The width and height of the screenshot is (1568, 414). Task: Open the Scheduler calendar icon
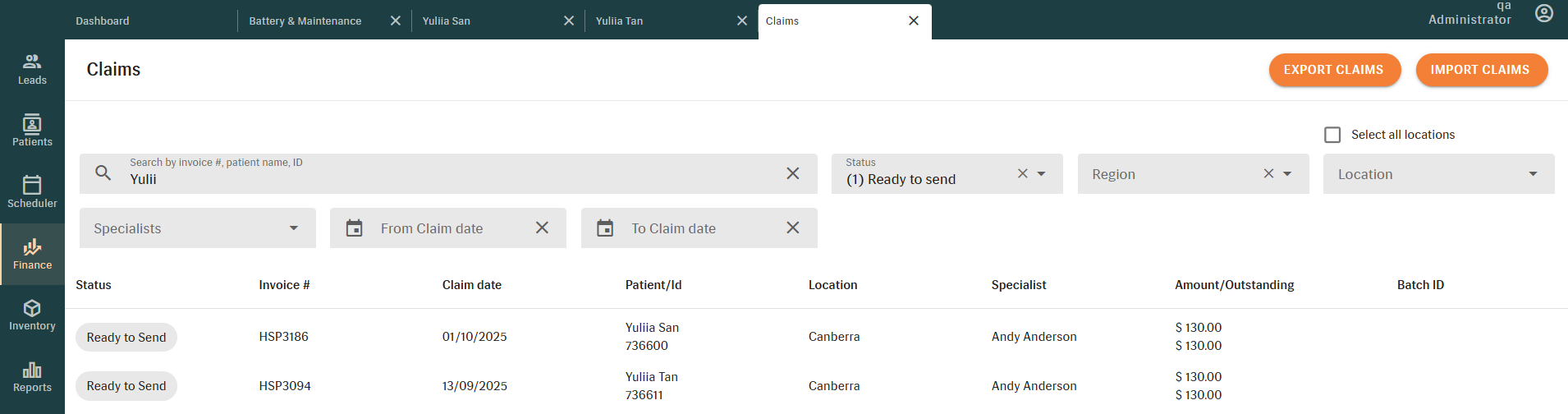click(32, 185)
